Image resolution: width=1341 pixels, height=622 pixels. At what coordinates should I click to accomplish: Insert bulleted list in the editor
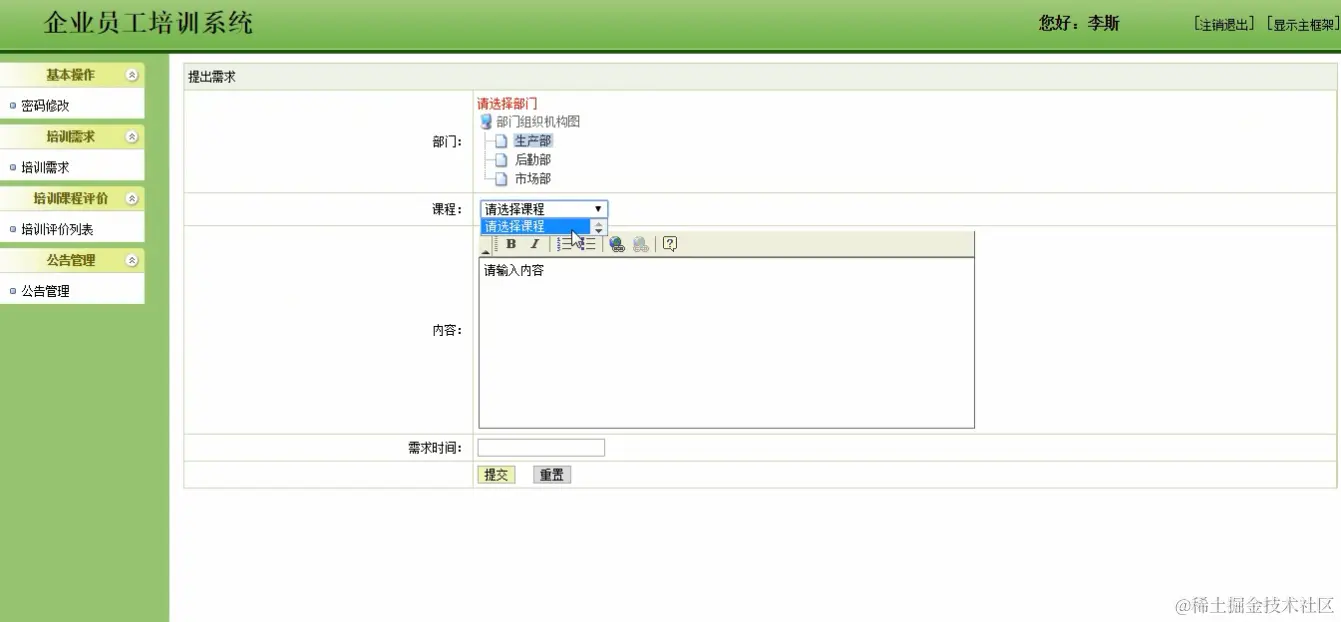589,244
